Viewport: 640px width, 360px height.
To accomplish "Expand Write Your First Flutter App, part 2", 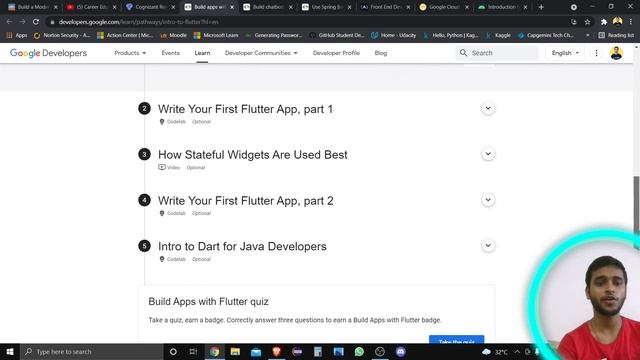I will point(488,200).
